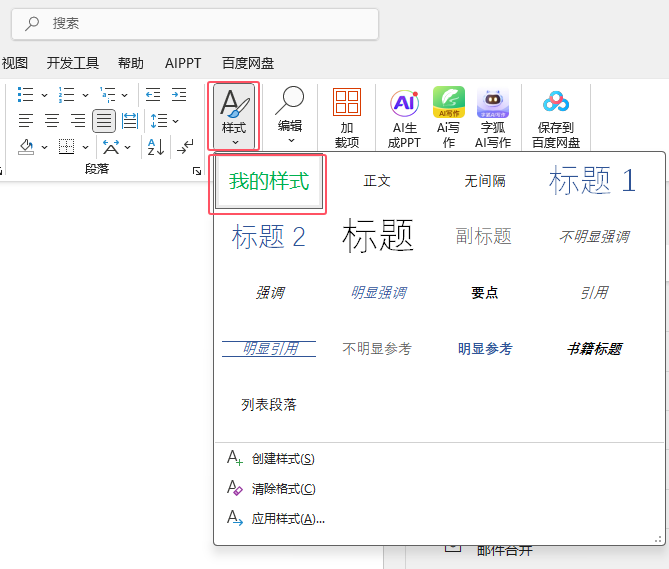669x569 pixels.
Task: Apply the 强调 emphasis style
Action: coord(270,293)
